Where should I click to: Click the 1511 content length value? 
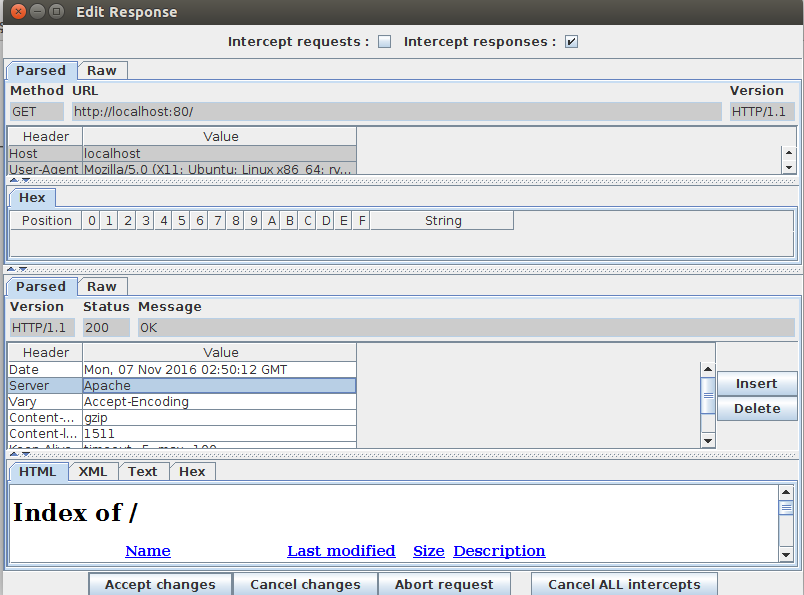click(x=219, y=433)
